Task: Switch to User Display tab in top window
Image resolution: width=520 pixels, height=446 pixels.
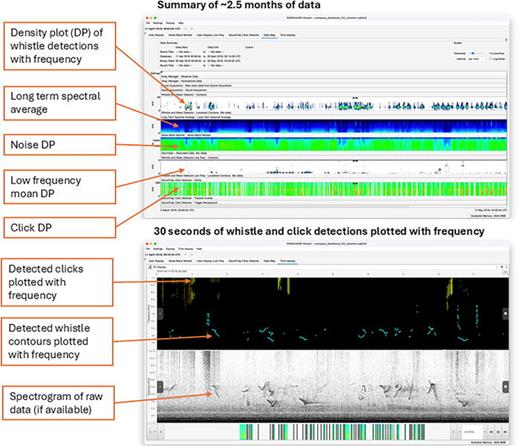Action: coord(156,35)
